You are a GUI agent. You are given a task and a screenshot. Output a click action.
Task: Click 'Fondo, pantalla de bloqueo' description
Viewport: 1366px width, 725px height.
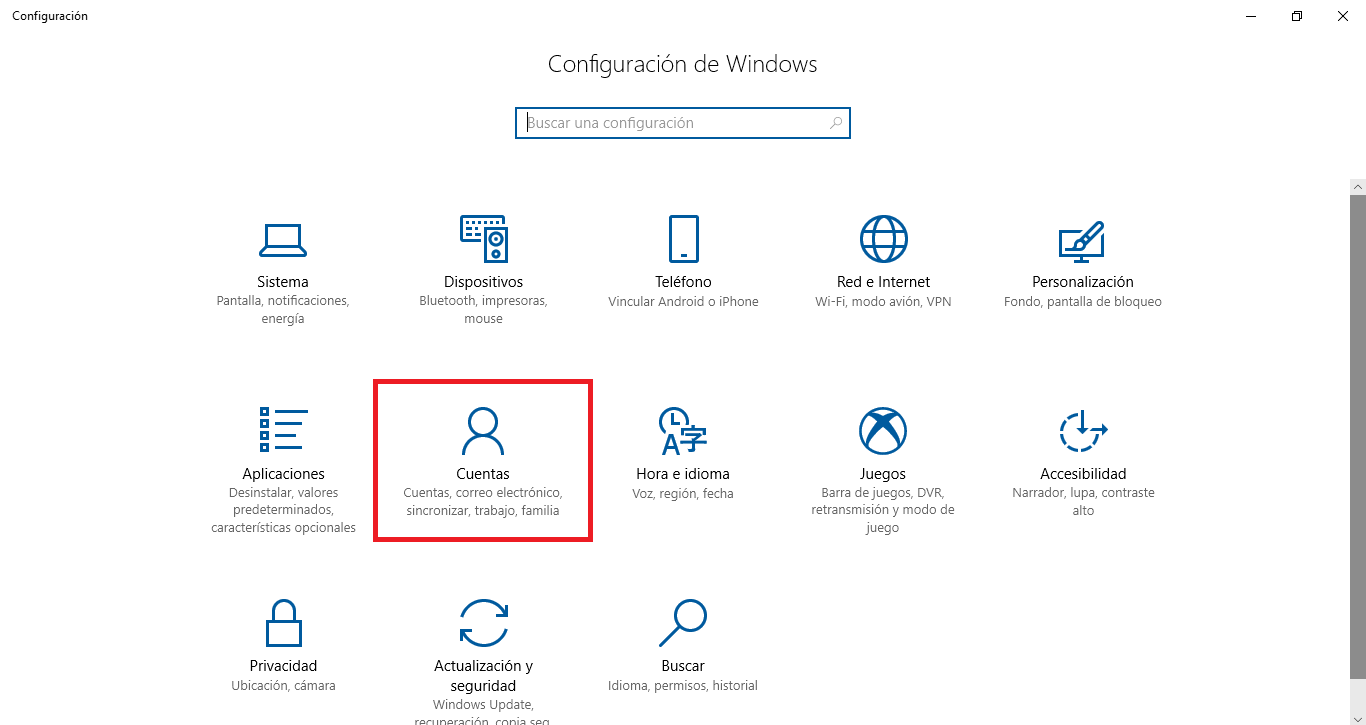[x=1083, y=301]
